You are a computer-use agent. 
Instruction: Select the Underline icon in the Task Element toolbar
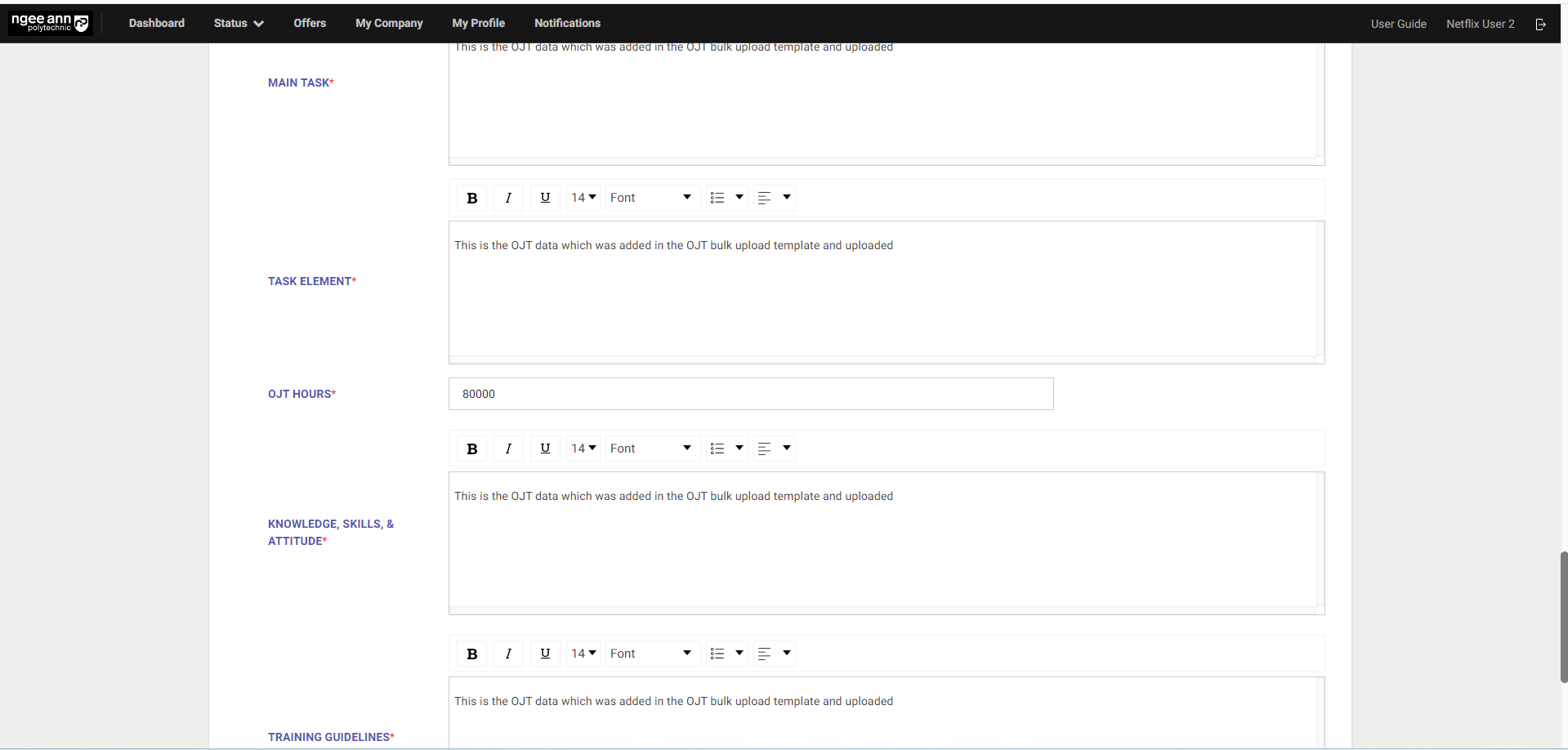545,197
